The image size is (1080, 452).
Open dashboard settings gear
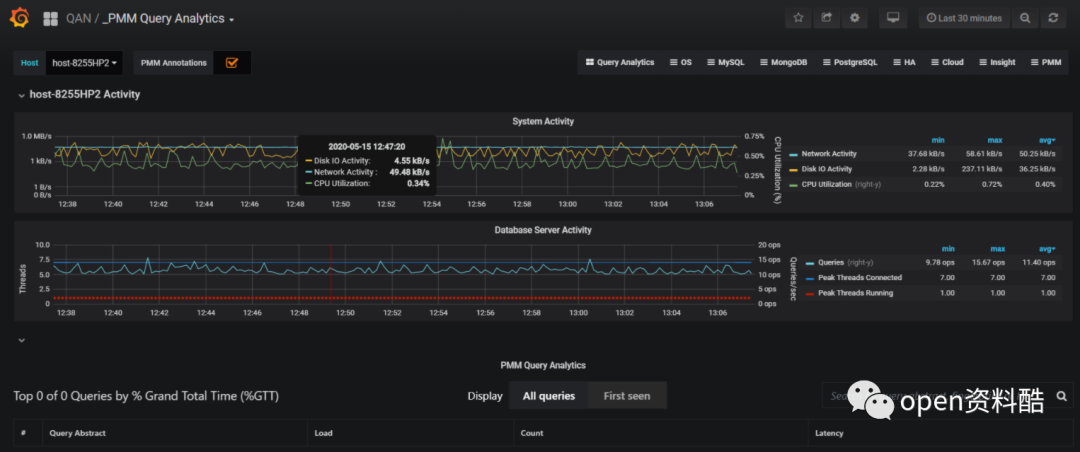[855, 18]
